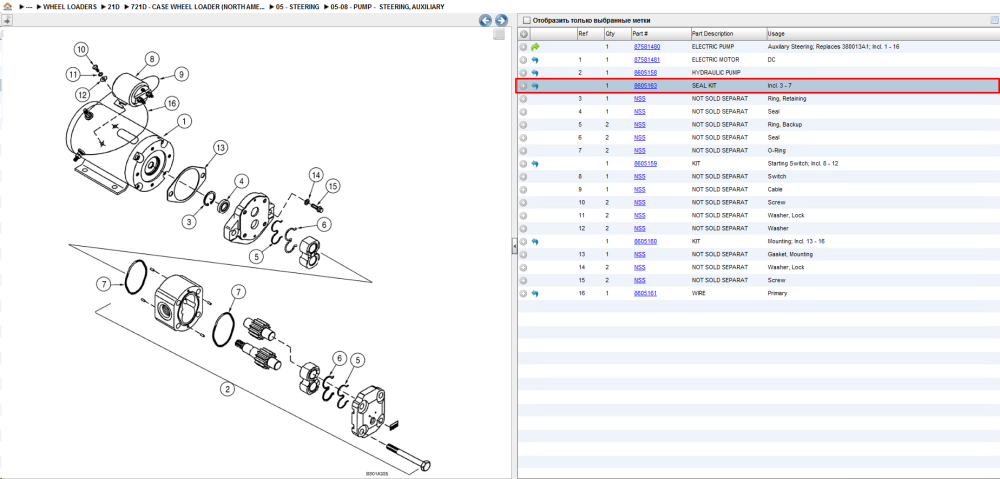Open part number 87581480 link

[647, 47]
